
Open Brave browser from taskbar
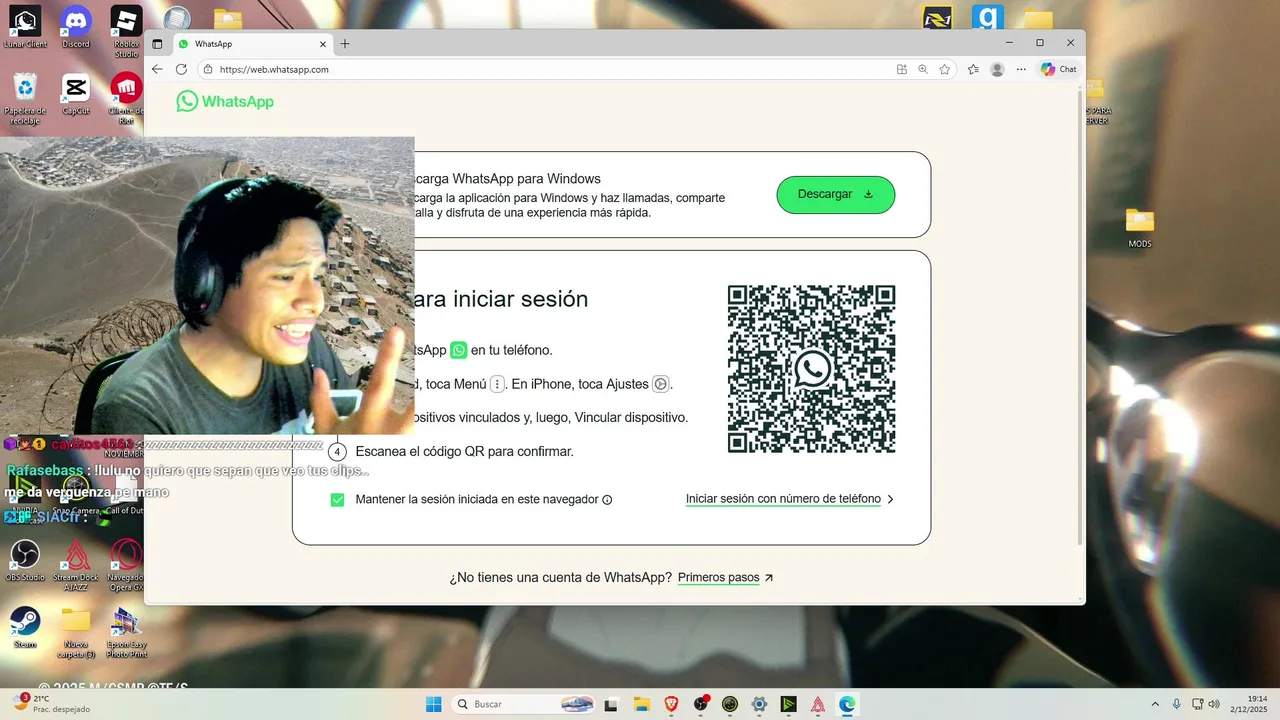[x=671, y=704]
